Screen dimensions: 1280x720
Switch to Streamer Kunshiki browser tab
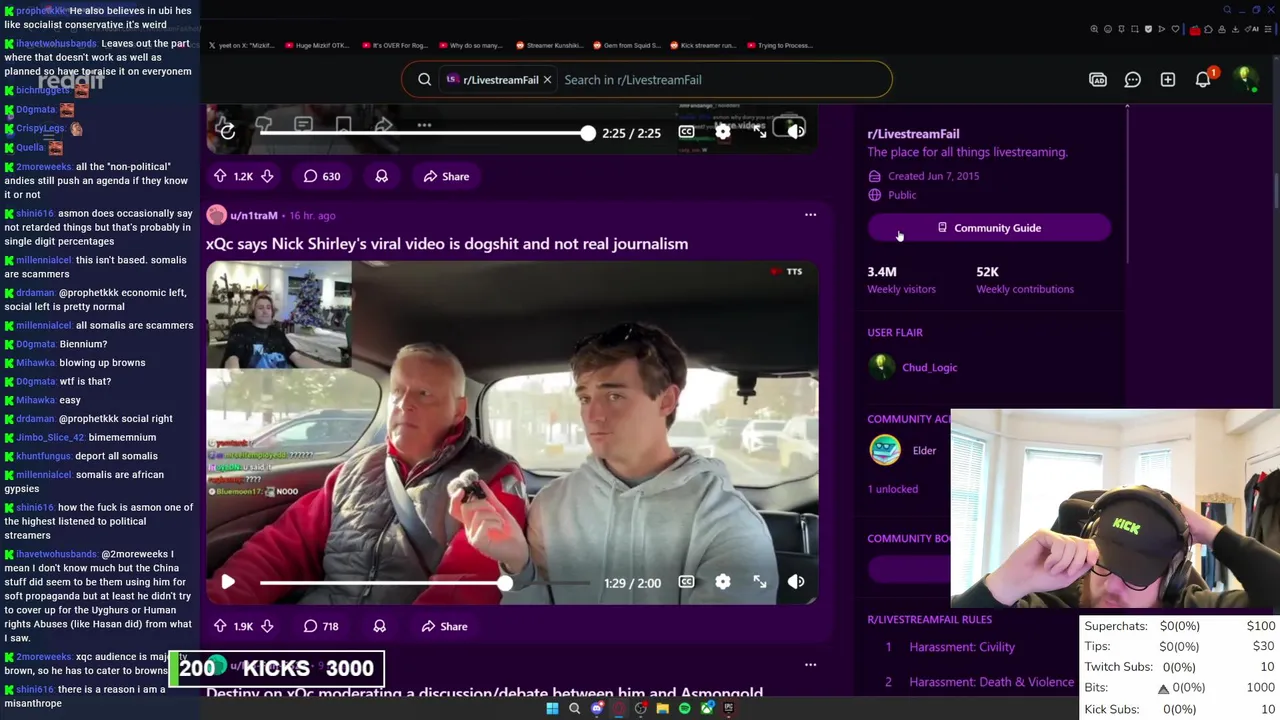coord(551,45)
